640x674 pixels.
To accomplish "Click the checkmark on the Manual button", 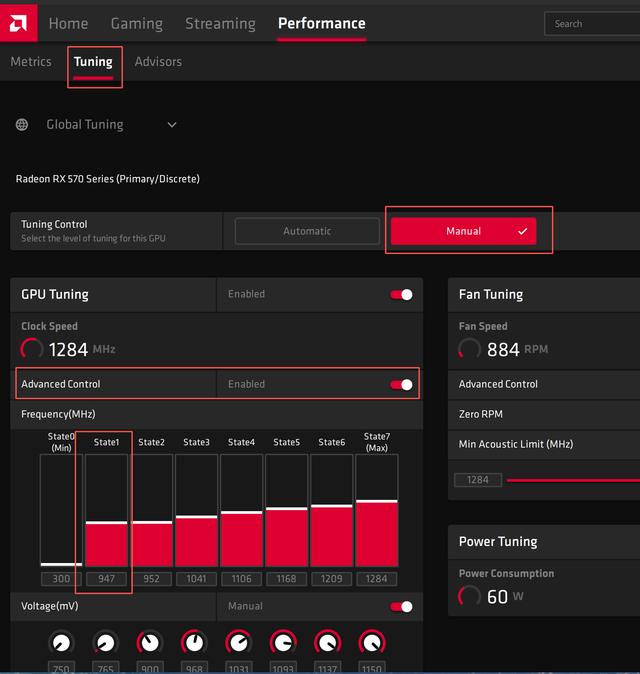I will pos(522,231).
